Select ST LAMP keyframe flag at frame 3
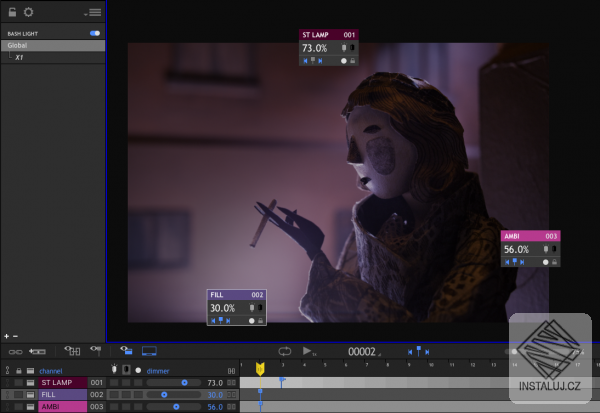Screen dimensions: 600x413 coord(282,381)
